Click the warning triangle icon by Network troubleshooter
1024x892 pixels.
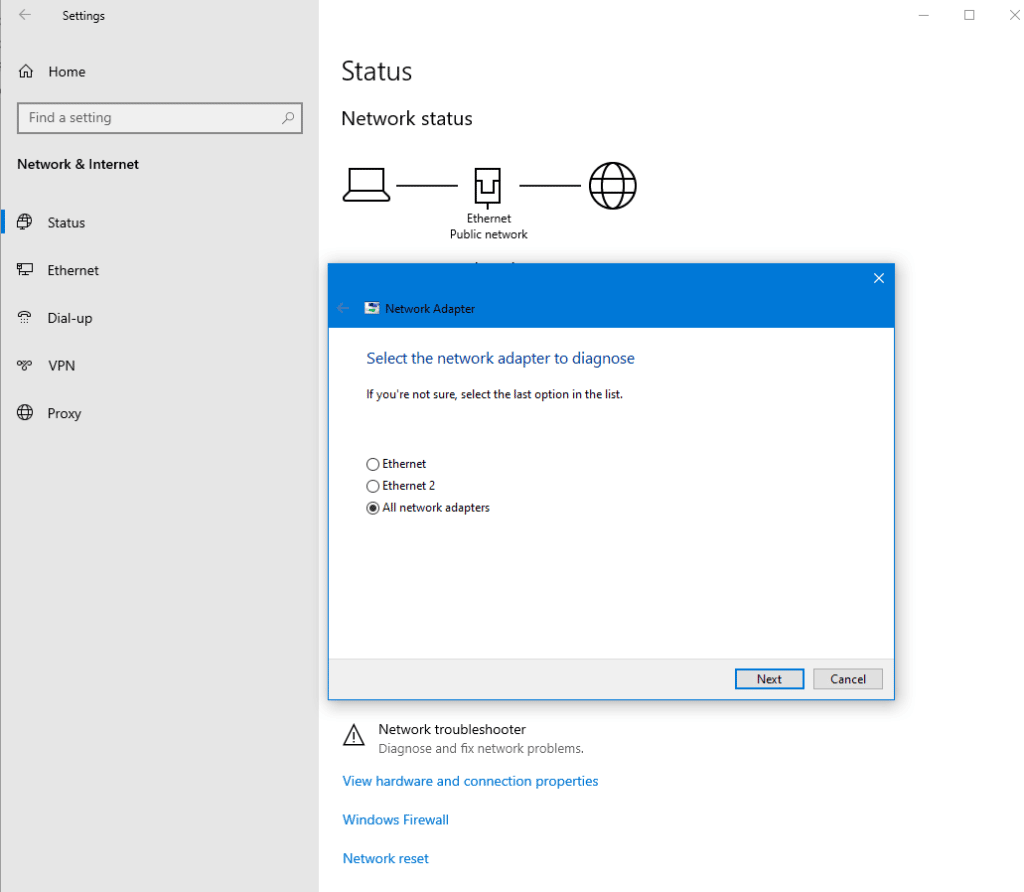[x=354, y=736]
